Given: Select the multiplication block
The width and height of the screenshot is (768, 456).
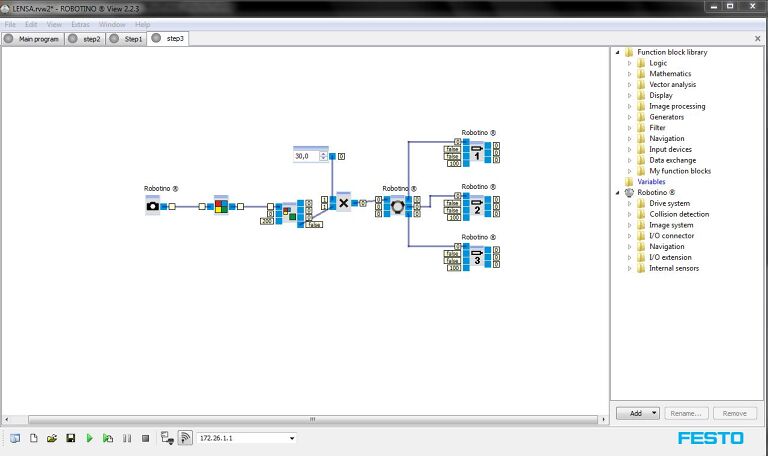Looking at the screenshot, I should (x=343, y=202).
